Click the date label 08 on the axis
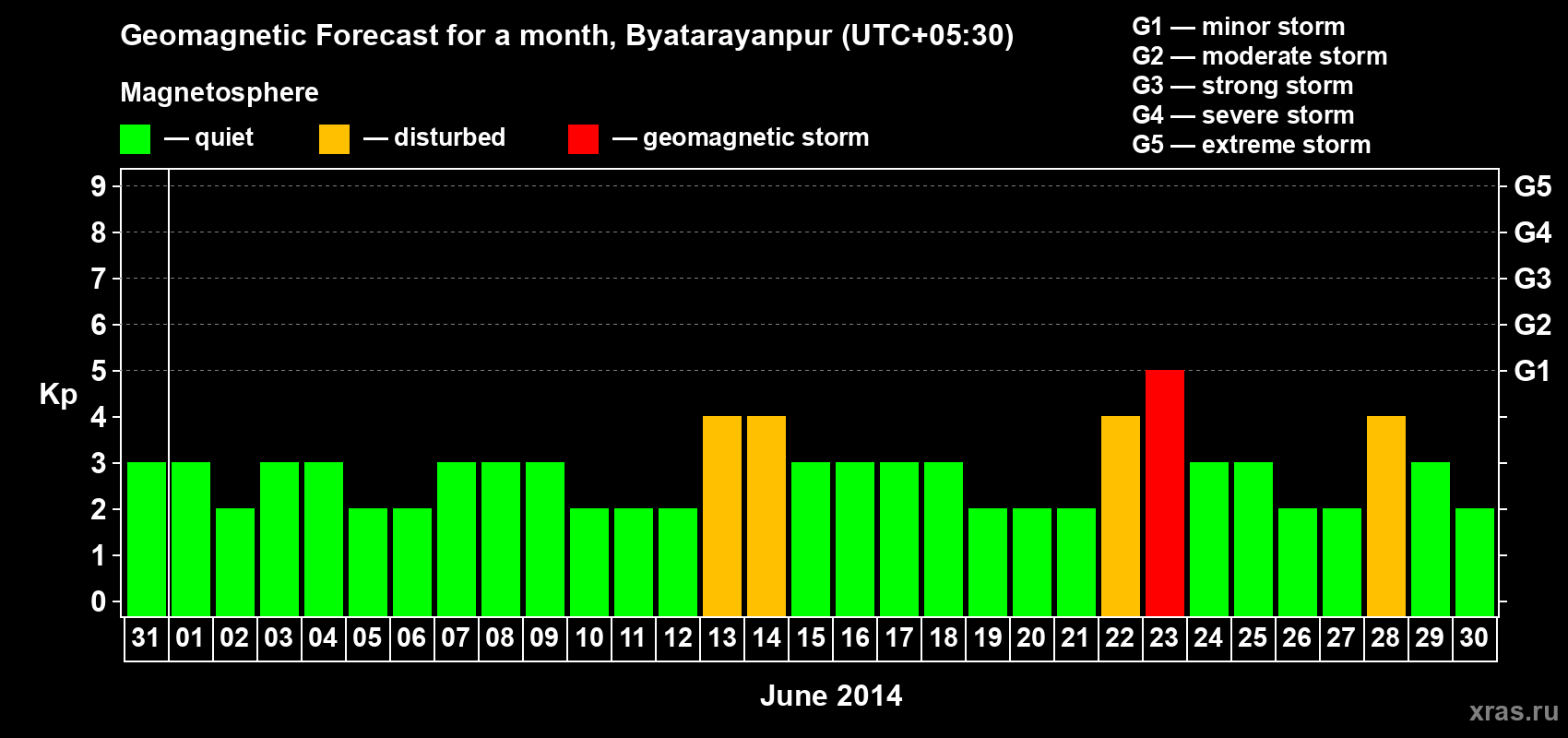 point(500,637)
